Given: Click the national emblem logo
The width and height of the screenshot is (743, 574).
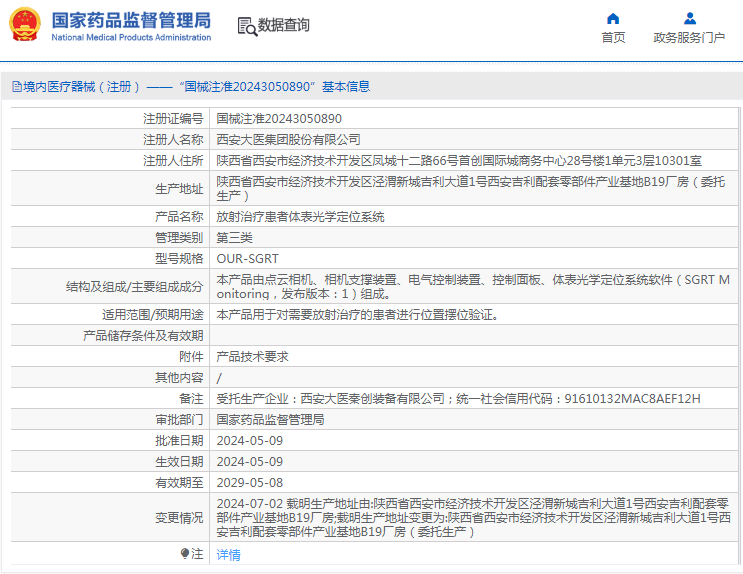Looking at the screenshot, I should click(25, 24).
